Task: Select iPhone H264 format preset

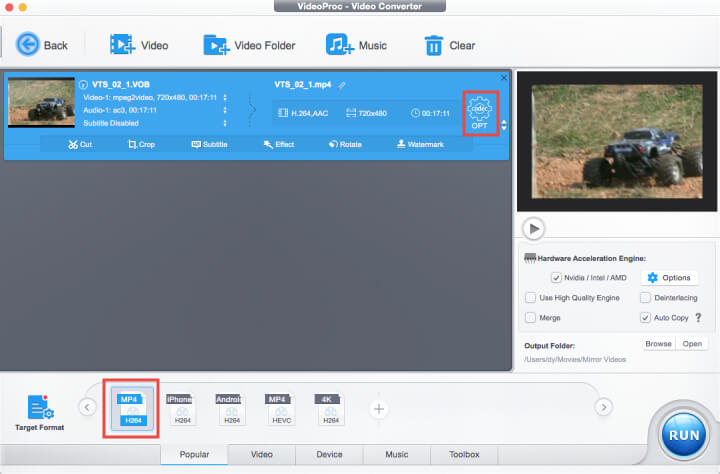Action: pos(180,408)
